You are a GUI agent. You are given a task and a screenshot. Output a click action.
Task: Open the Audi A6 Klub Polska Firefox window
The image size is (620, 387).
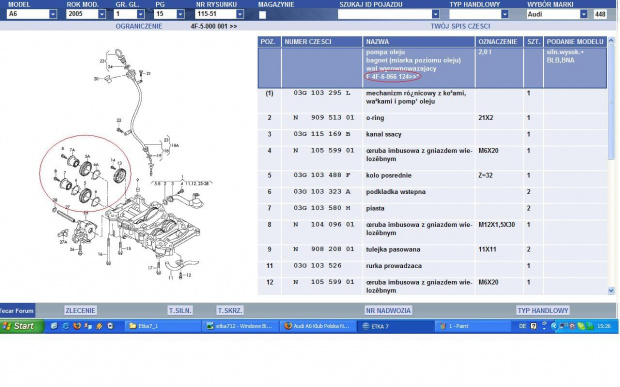coord(318,326)
